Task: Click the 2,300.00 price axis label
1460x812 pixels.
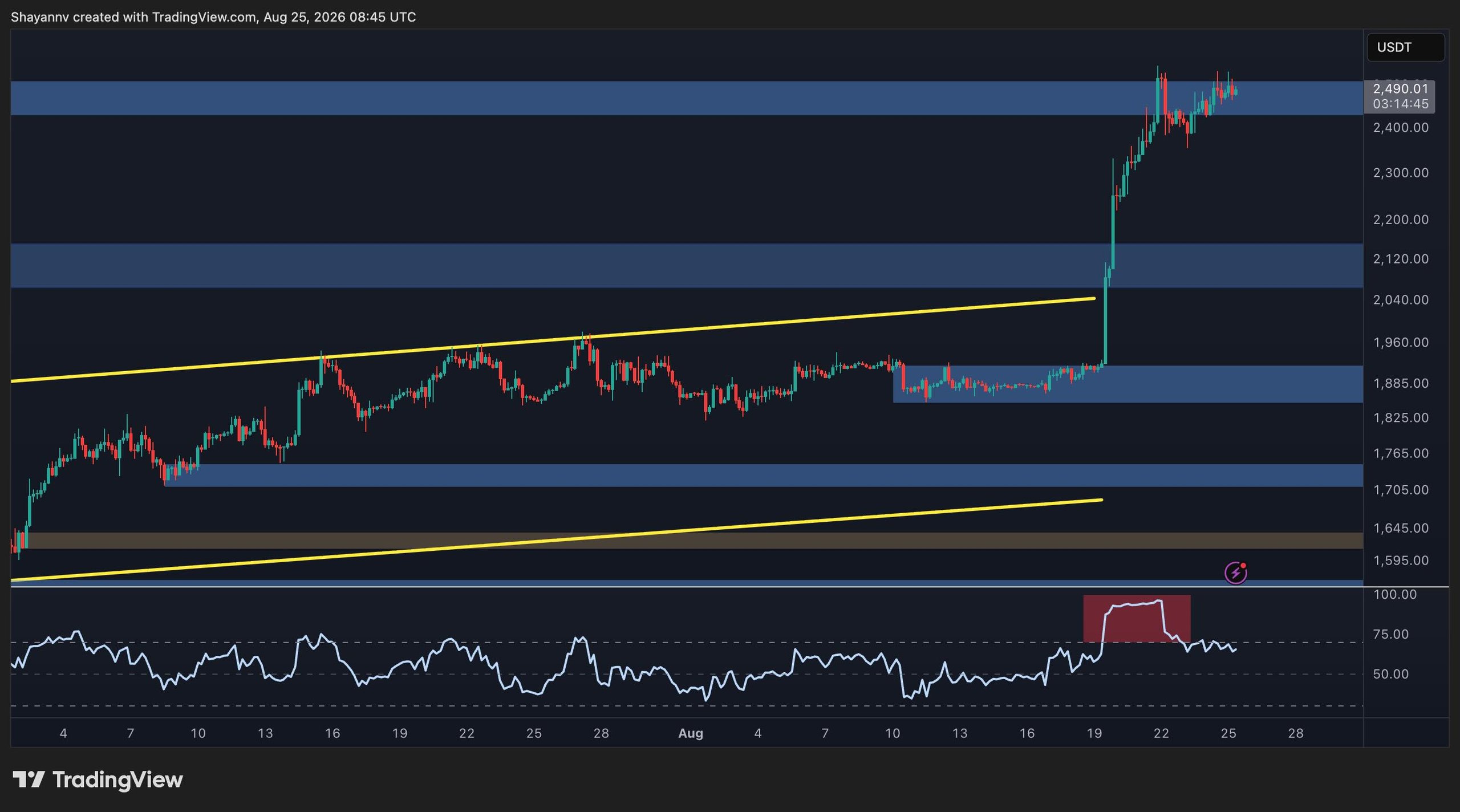Action: pyautogui.click(x=1401, y=173)
